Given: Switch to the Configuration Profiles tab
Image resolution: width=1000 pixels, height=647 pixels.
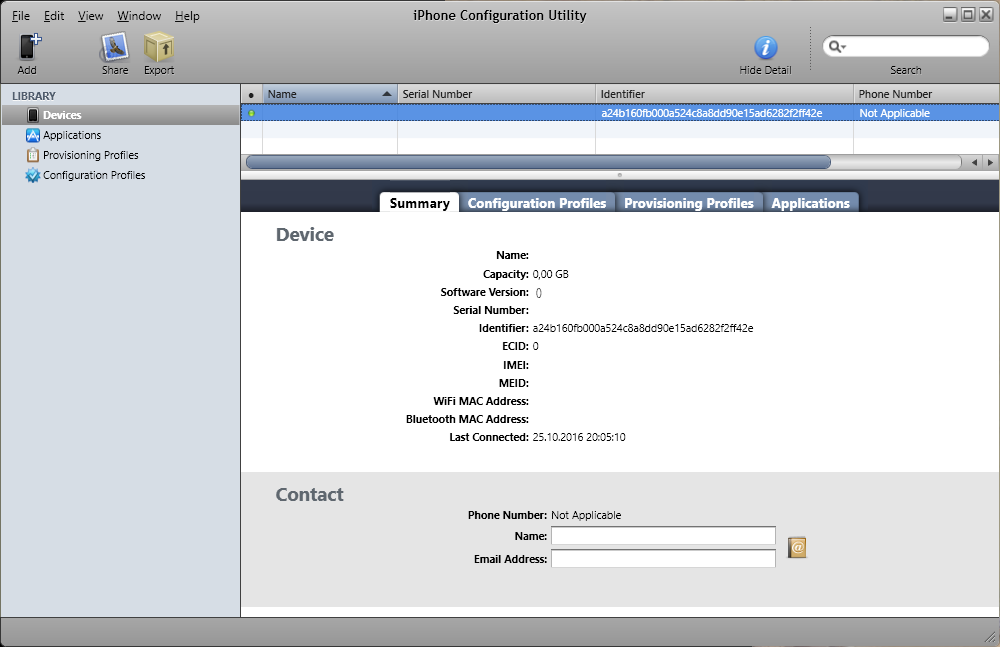Looking at the screenshot, I should (537, 203).
